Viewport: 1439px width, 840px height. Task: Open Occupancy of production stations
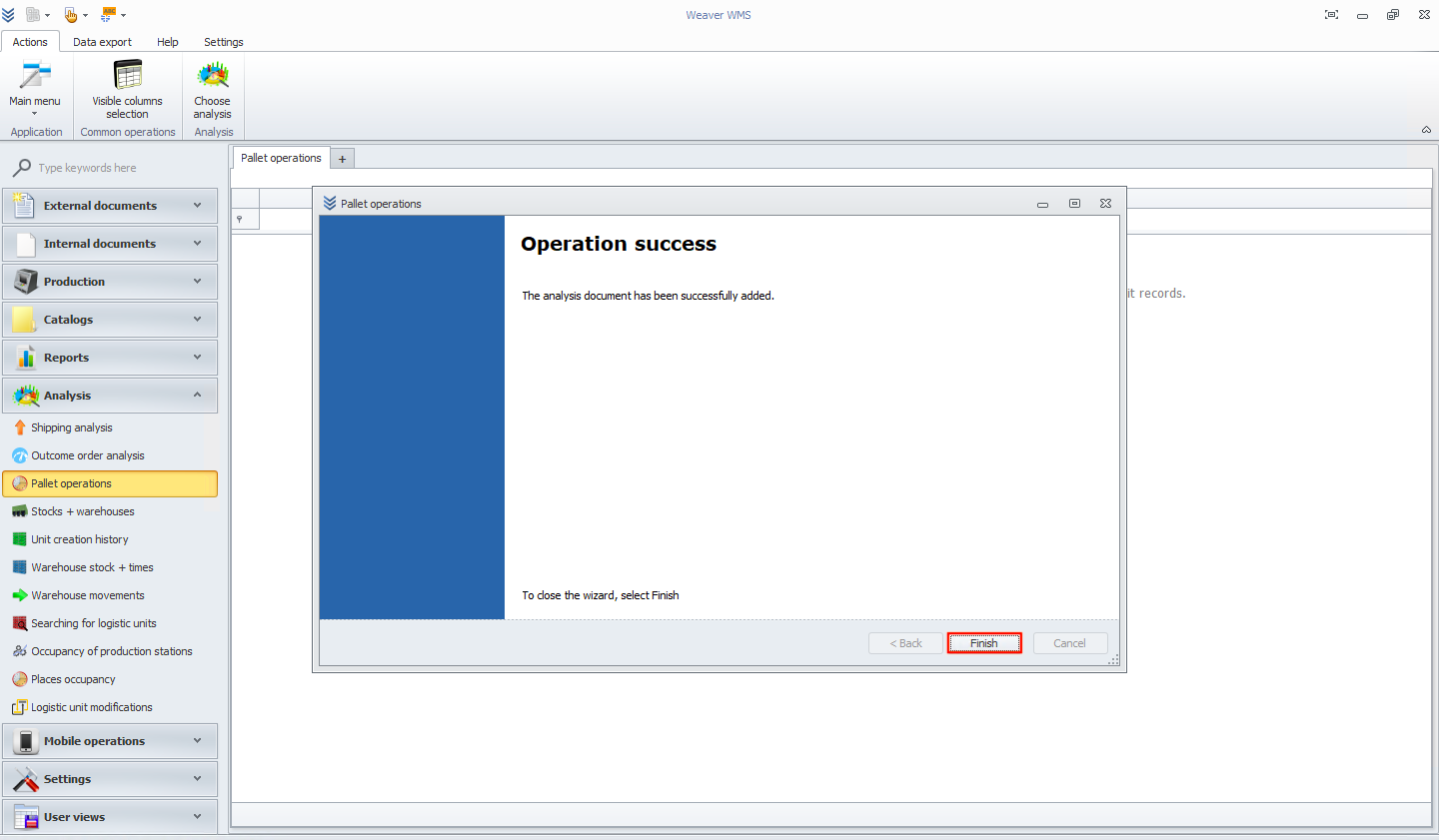pos(110,651)
